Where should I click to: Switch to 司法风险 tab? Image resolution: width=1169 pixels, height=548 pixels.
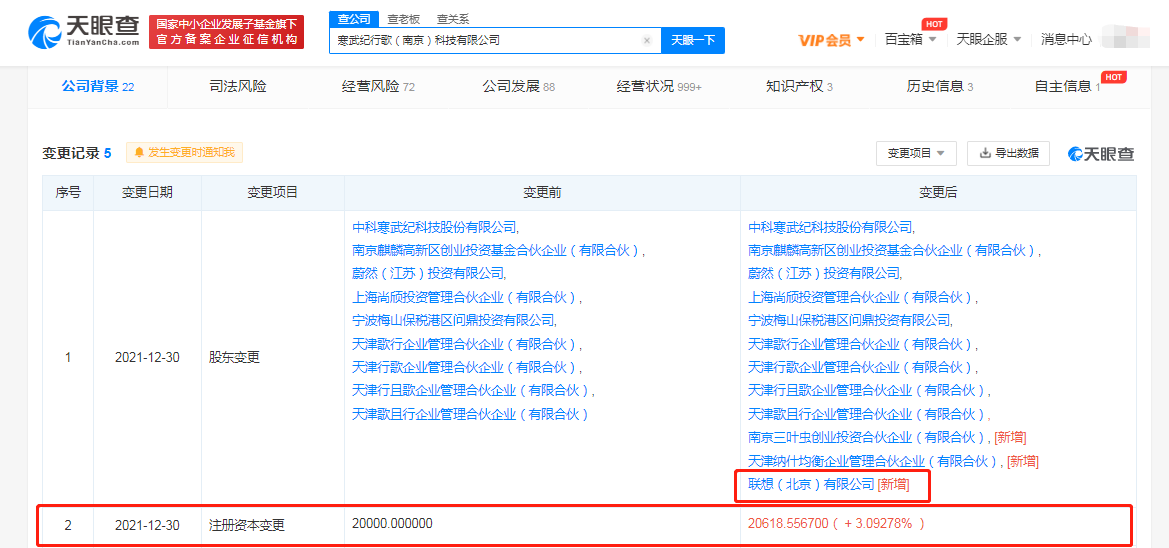coord(238,86)
